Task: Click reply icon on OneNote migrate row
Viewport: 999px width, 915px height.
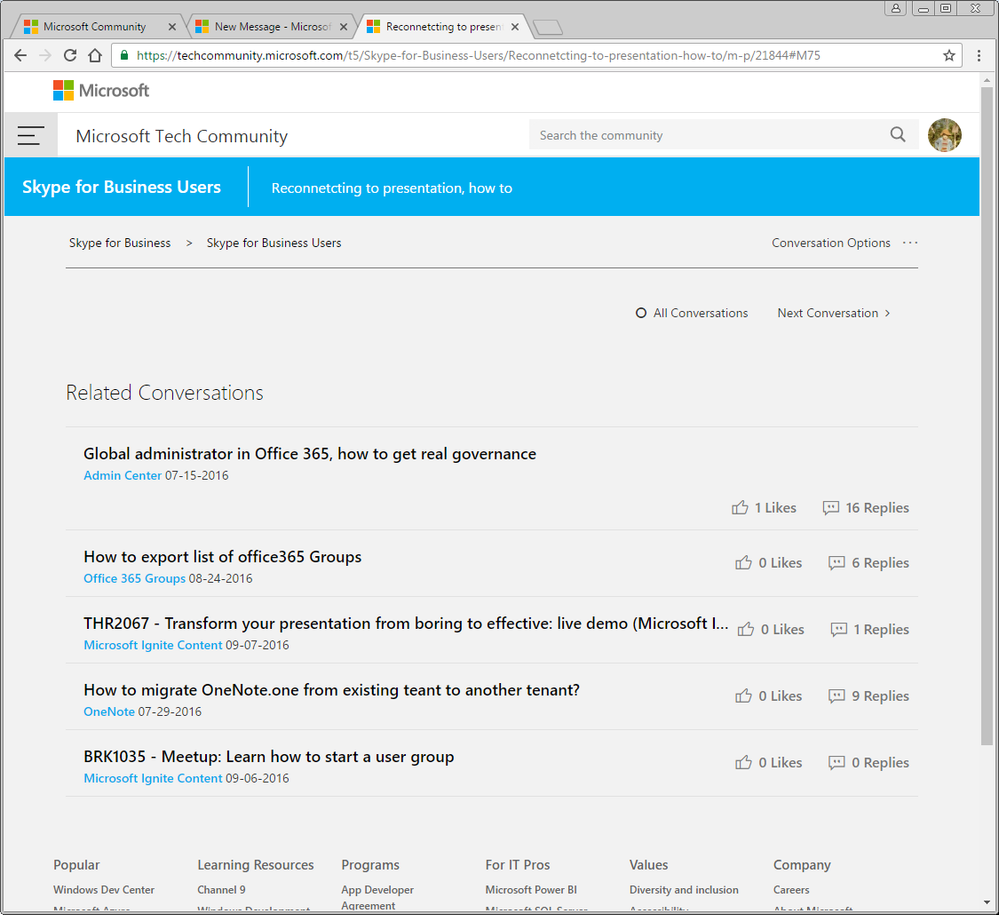Action: 836,696
